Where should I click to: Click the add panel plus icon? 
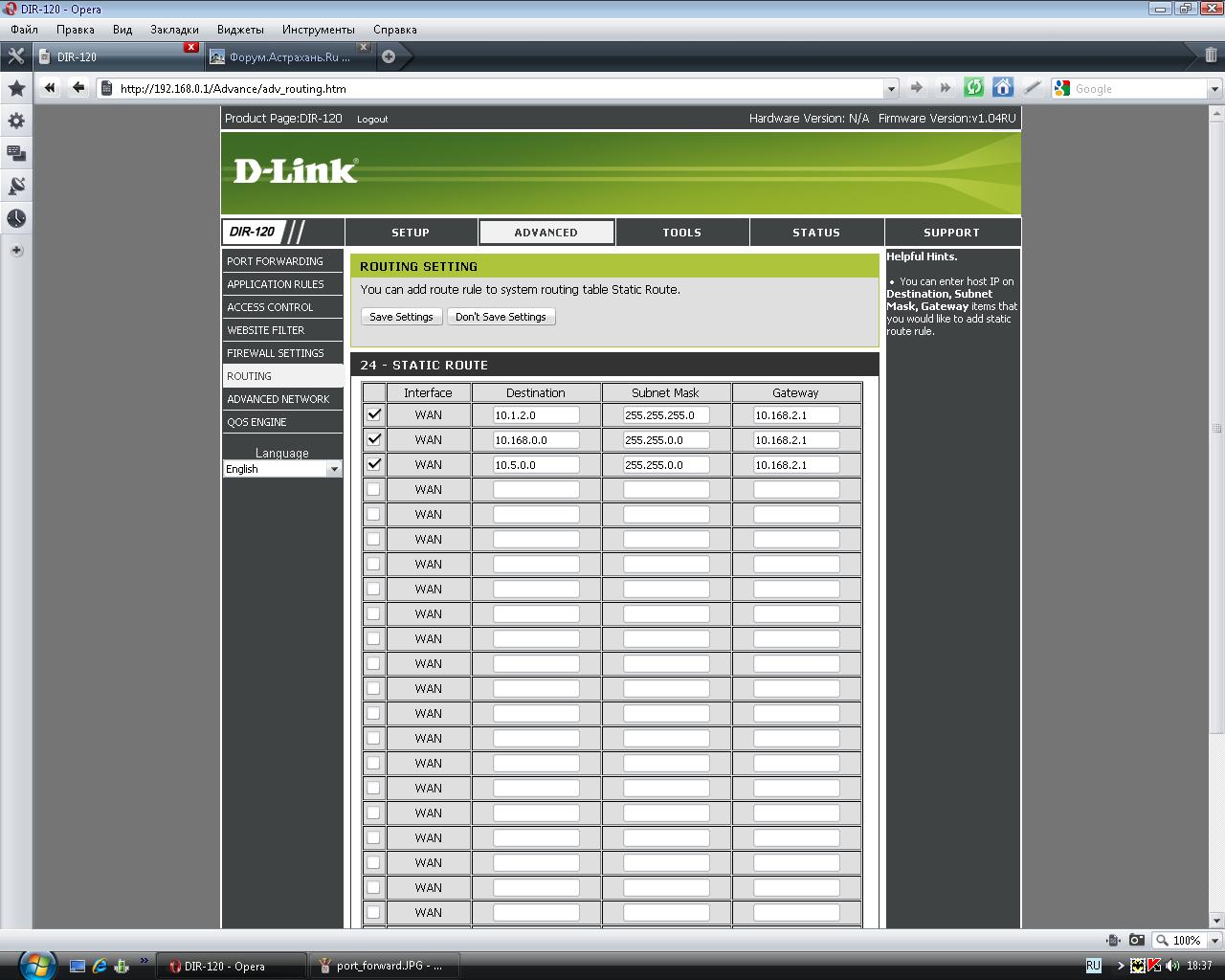tap(16, 251)
